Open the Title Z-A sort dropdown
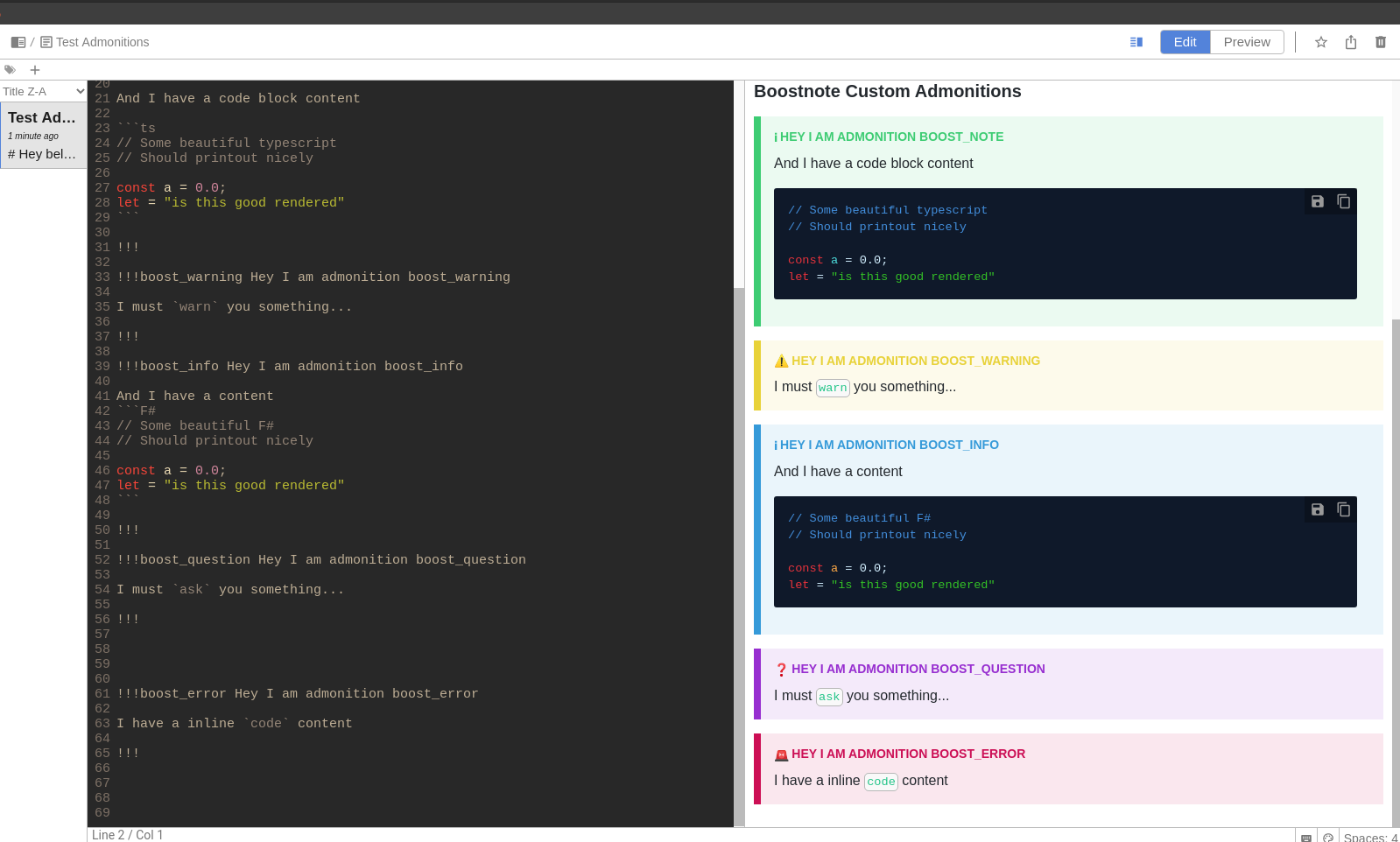1400x842 pixels. pos(43,91)
